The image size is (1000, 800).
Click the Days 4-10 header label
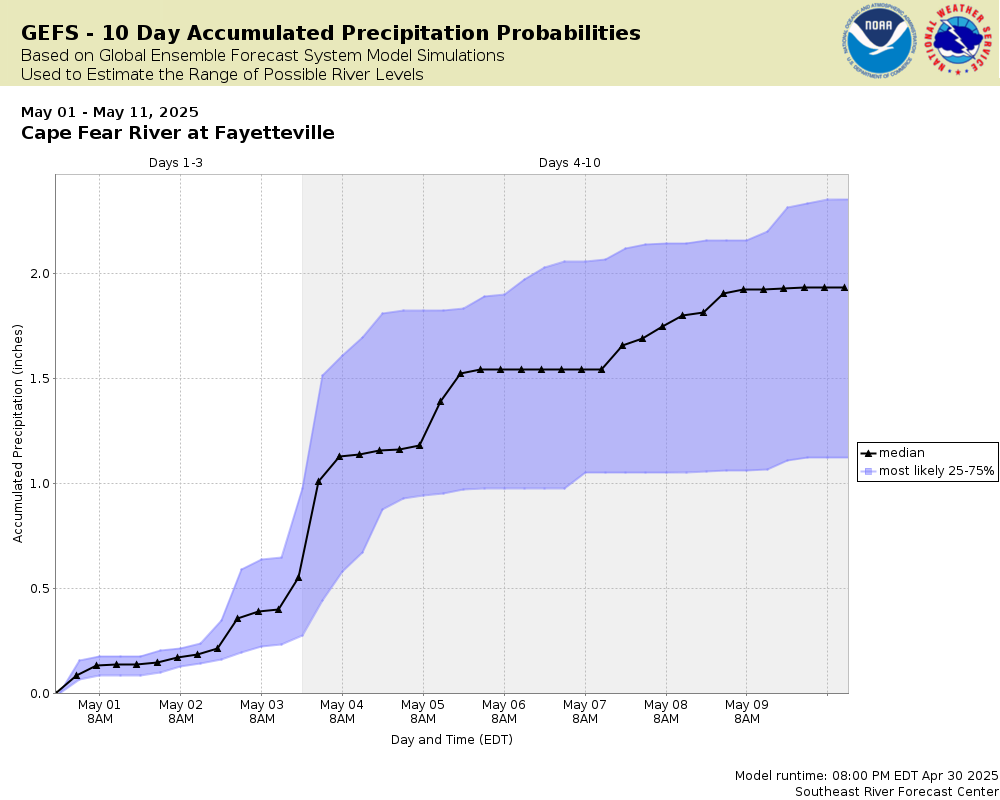point(570,163)
